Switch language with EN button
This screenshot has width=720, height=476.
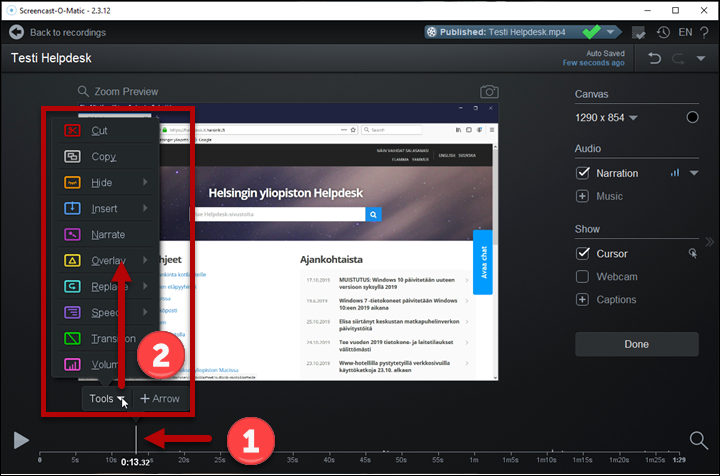point(685,32)
